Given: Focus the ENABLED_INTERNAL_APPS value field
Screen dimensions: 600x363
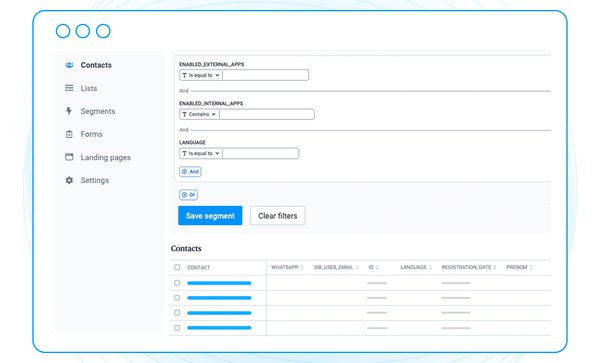Looking at the screenshot, I should pyautogui.click(x=267, y=114).
